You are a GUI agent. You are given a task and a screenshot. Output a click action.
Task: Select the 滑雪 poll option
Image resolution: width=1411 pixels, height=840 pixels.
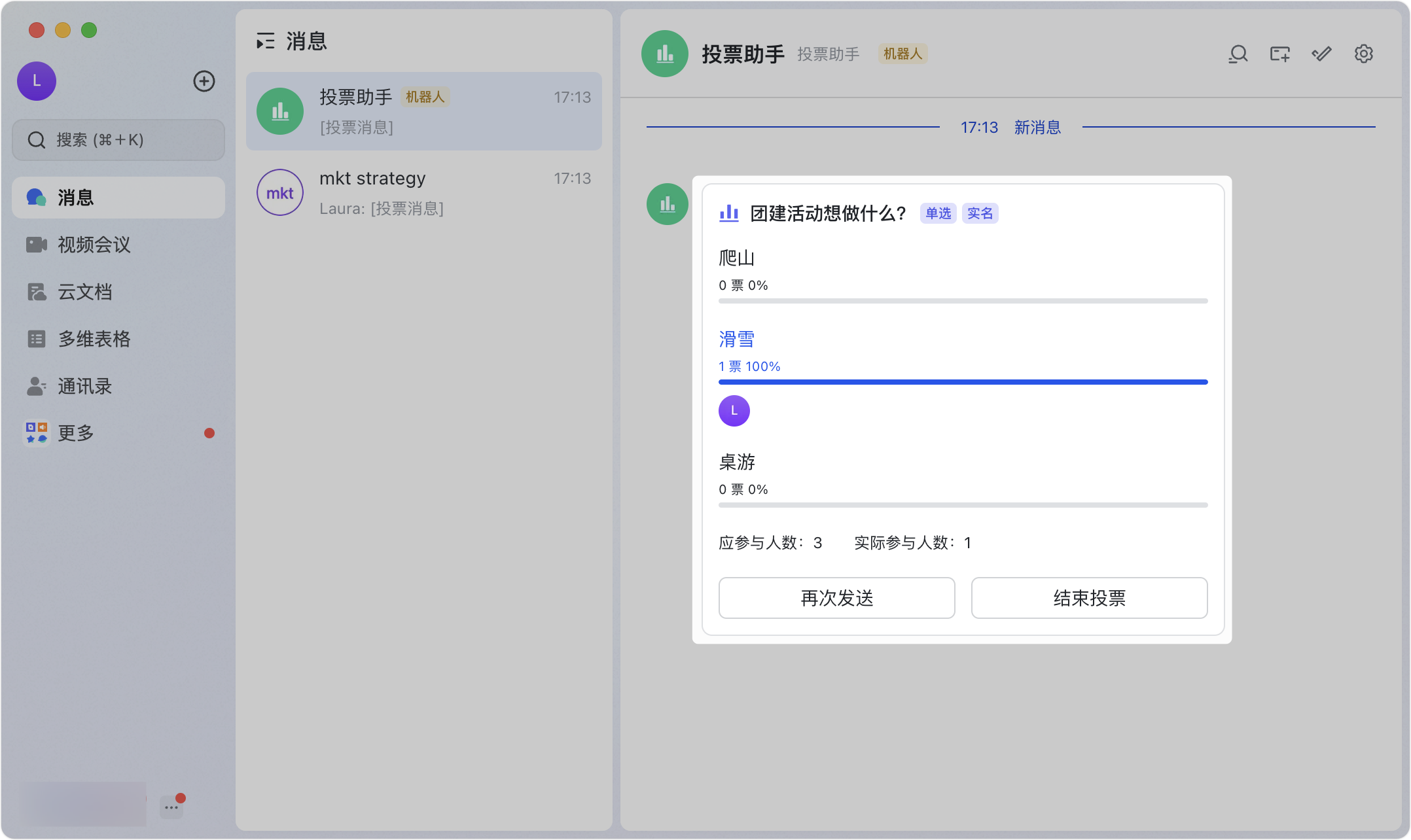click(736, 338)
